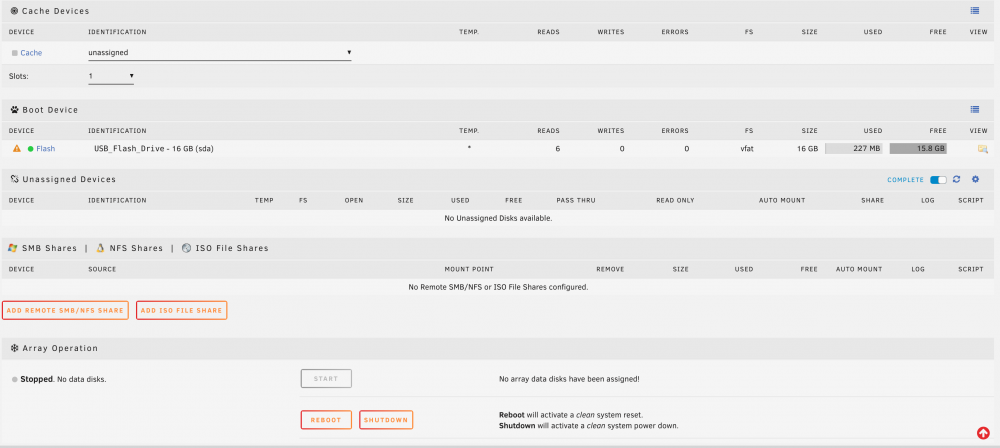The image size is (1000, 448).
Task: Click the Reboot button
Action: click(x=326, y=420)
